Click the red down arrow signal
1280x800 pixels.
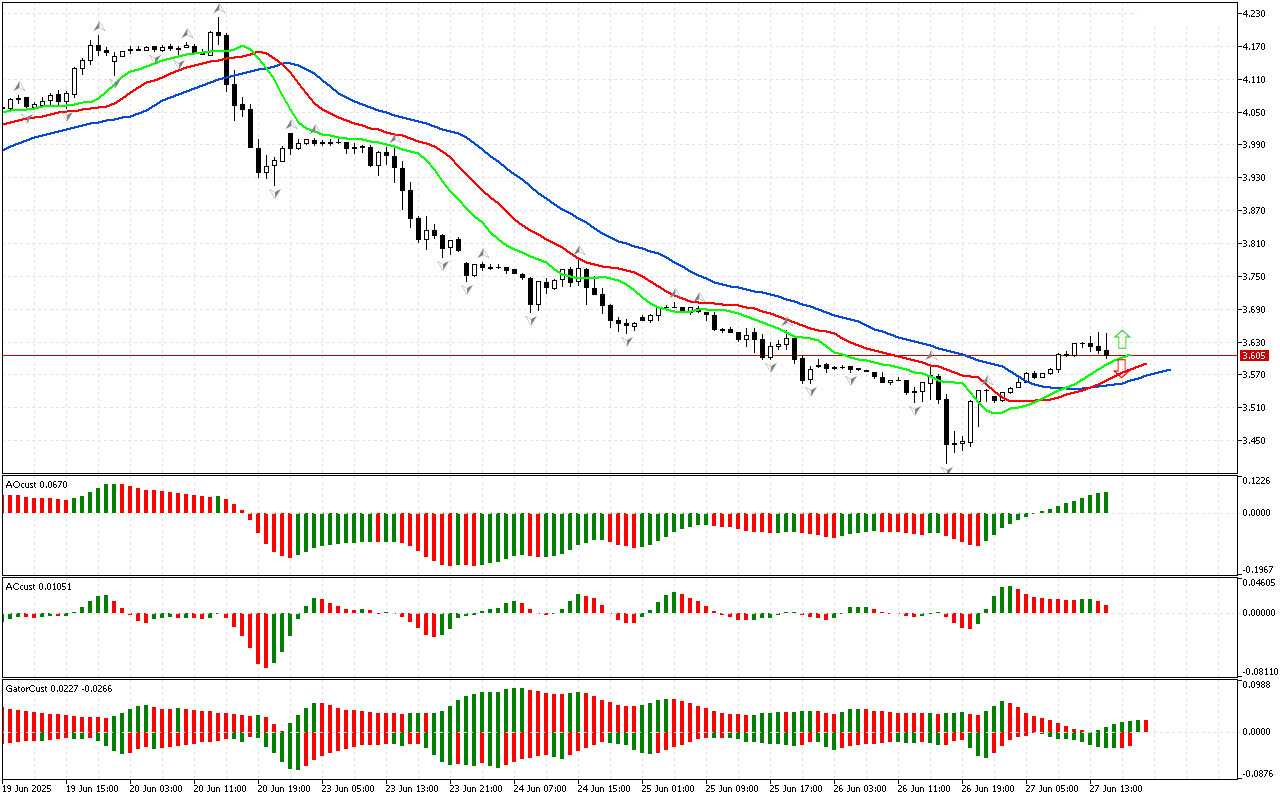coord(1121,367)
